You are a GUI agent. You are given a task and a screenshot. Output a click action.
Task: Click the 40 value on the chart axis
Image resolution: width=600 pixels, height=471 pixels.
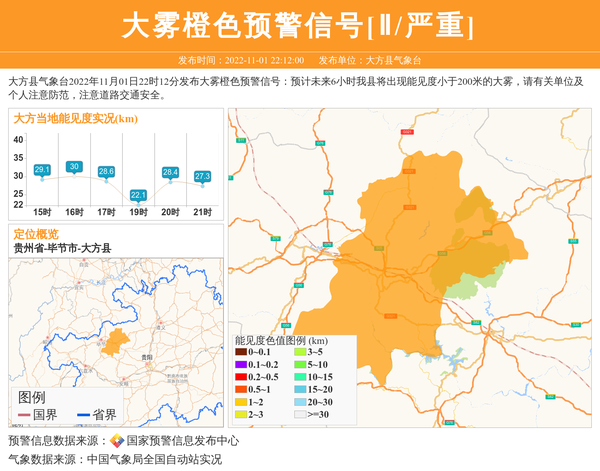(x=18, y=140)
